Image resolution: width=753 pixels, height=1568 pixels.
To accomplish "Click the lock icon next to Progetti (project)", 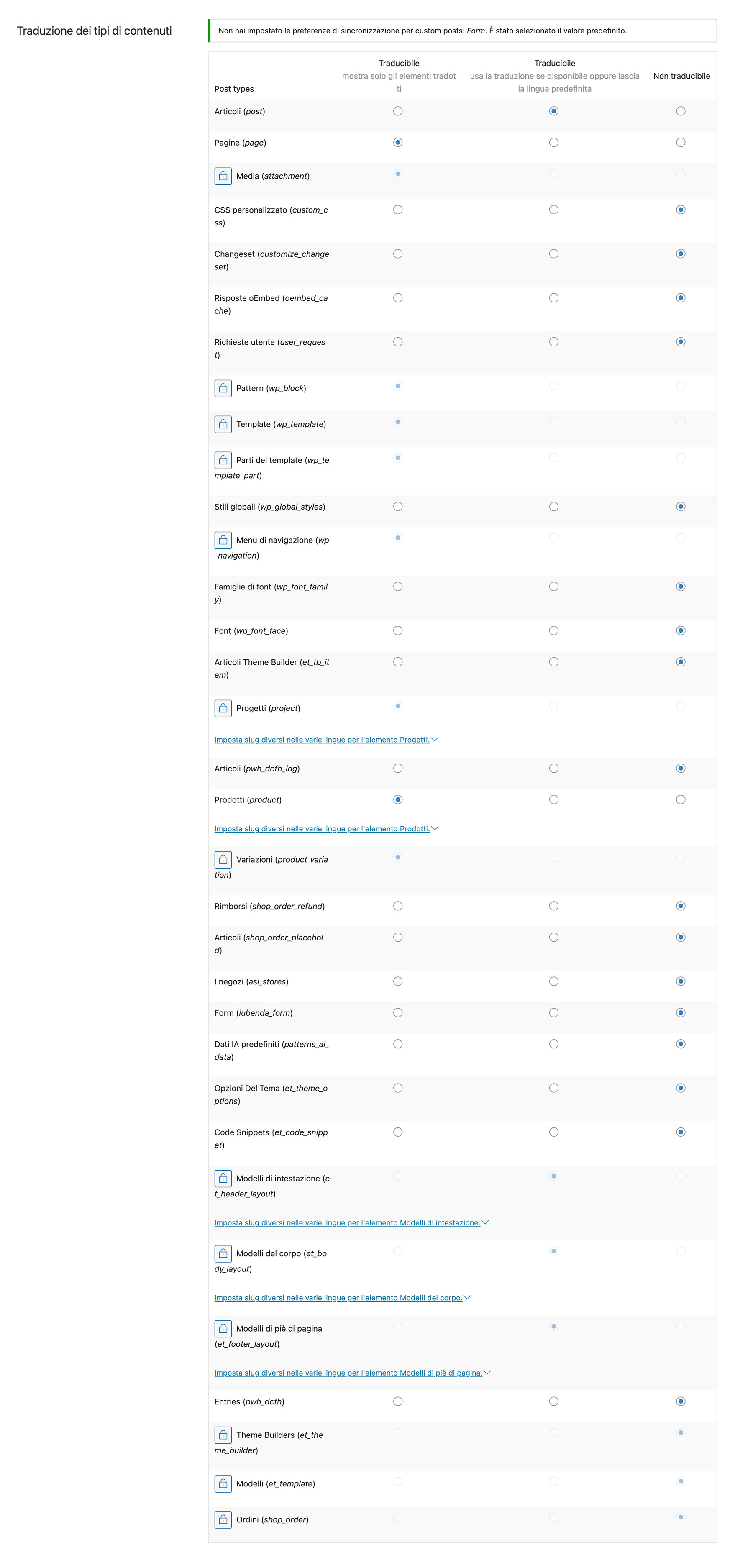I will point(223,708).
